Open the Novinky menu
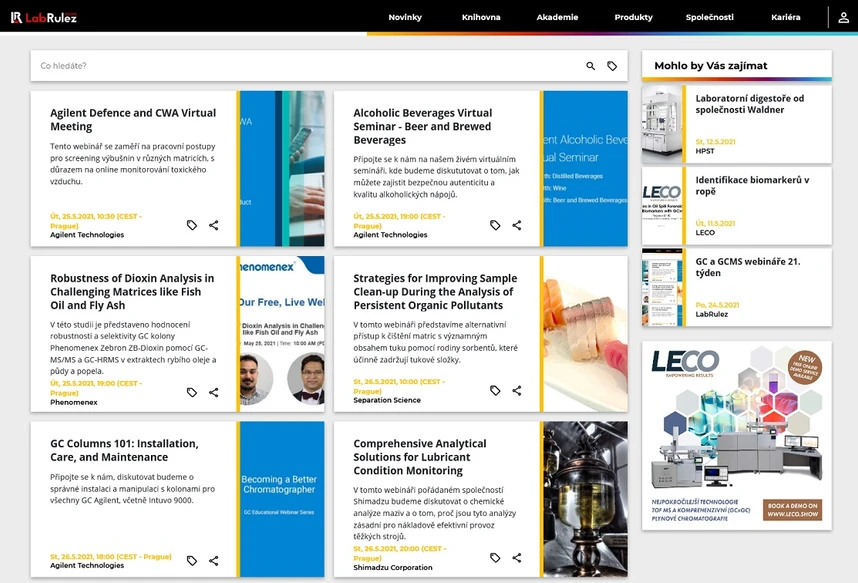Screen dimensions: 858x583 [405, 17]
